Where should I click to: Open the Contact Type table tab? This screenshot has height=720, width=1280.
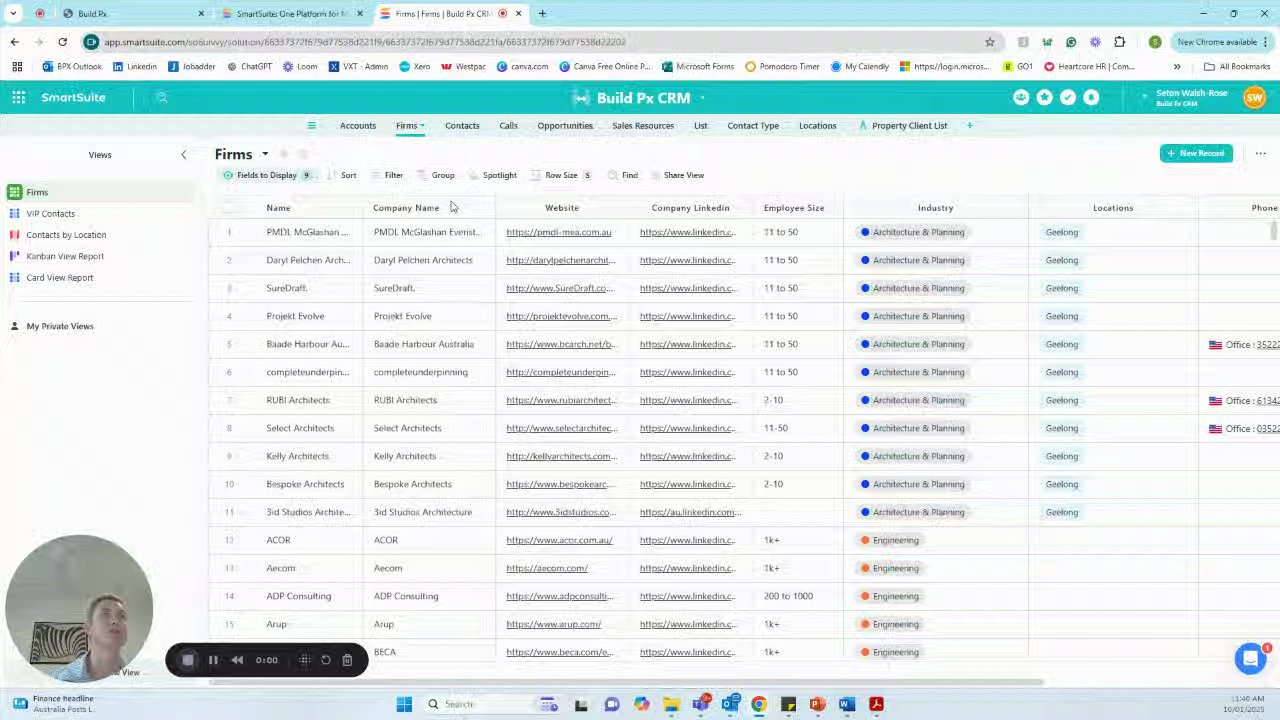click(x=753, y=125)
